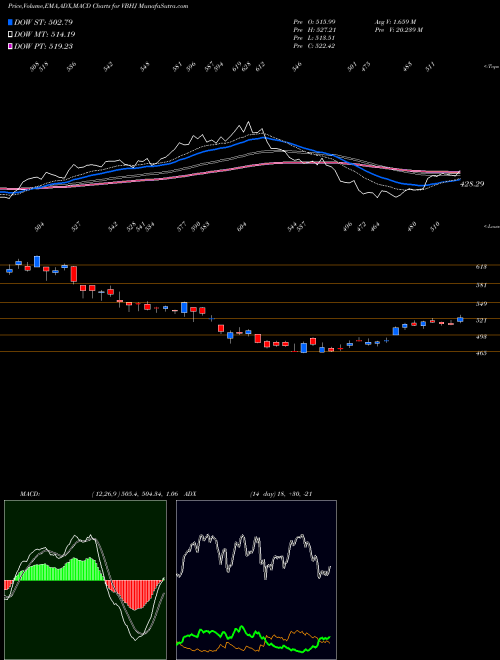Click the peak of the white price line
This screenshot has width=500, height=660.
248,122
